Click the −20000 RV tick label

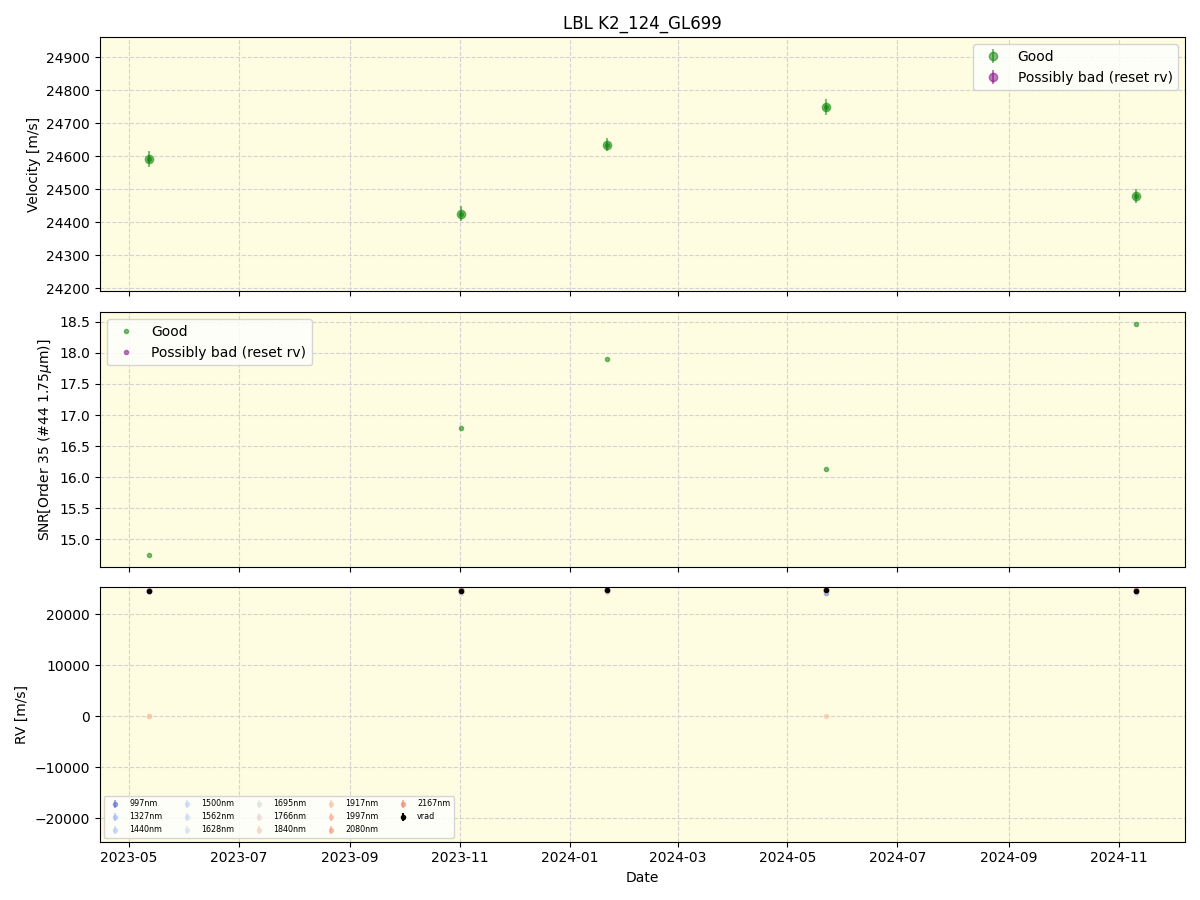(x=63, y=819)
